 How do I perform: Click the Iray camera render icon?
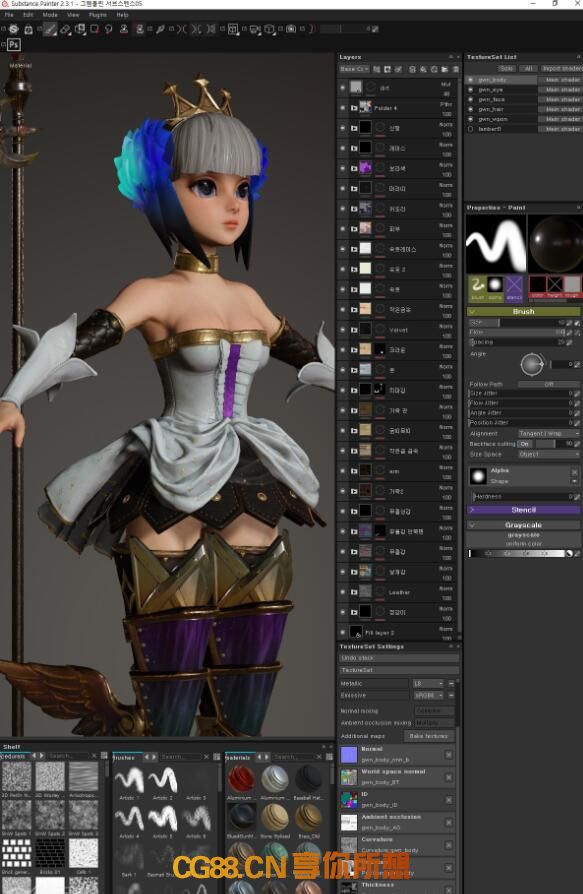click(291, 29)
